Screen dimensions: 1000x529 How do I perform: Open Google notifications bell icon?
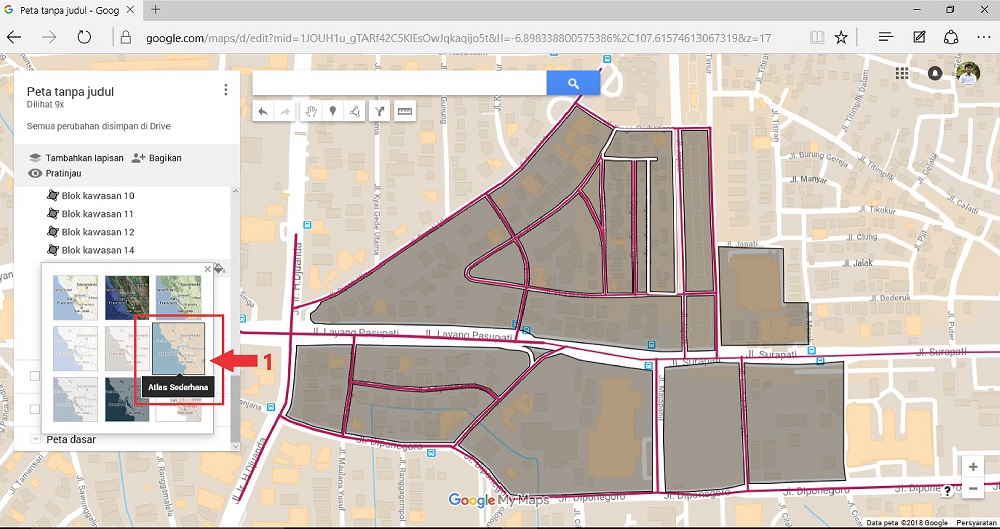934,73
